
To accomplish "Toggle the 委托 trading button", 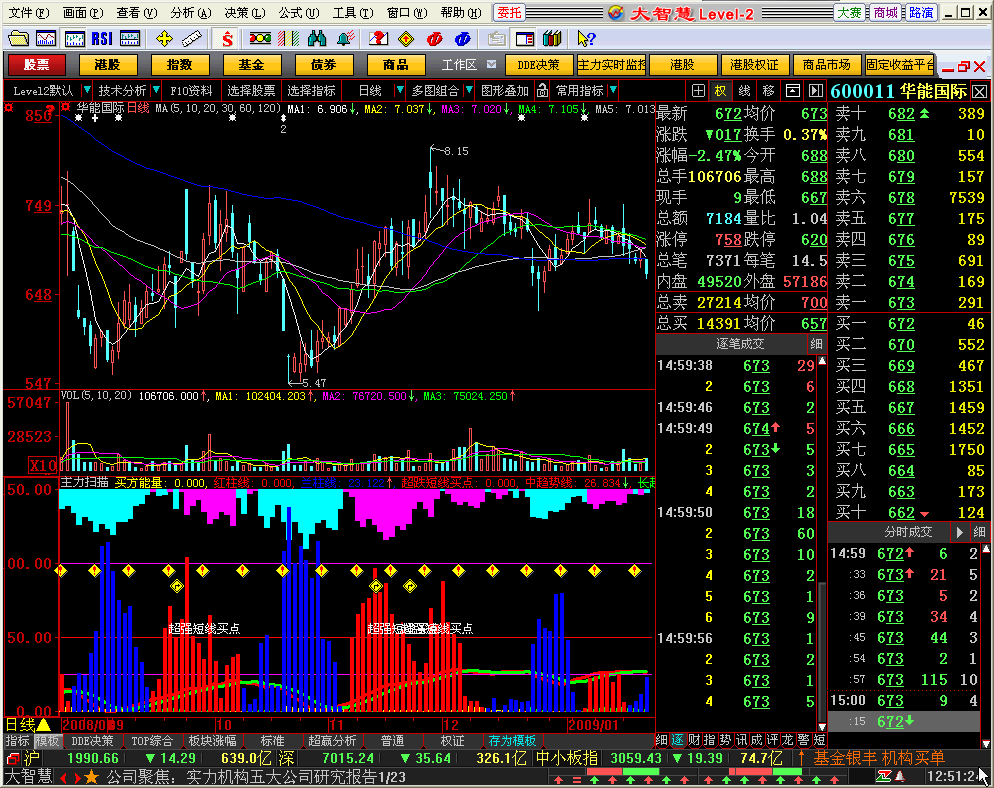I will coord(510,13).
